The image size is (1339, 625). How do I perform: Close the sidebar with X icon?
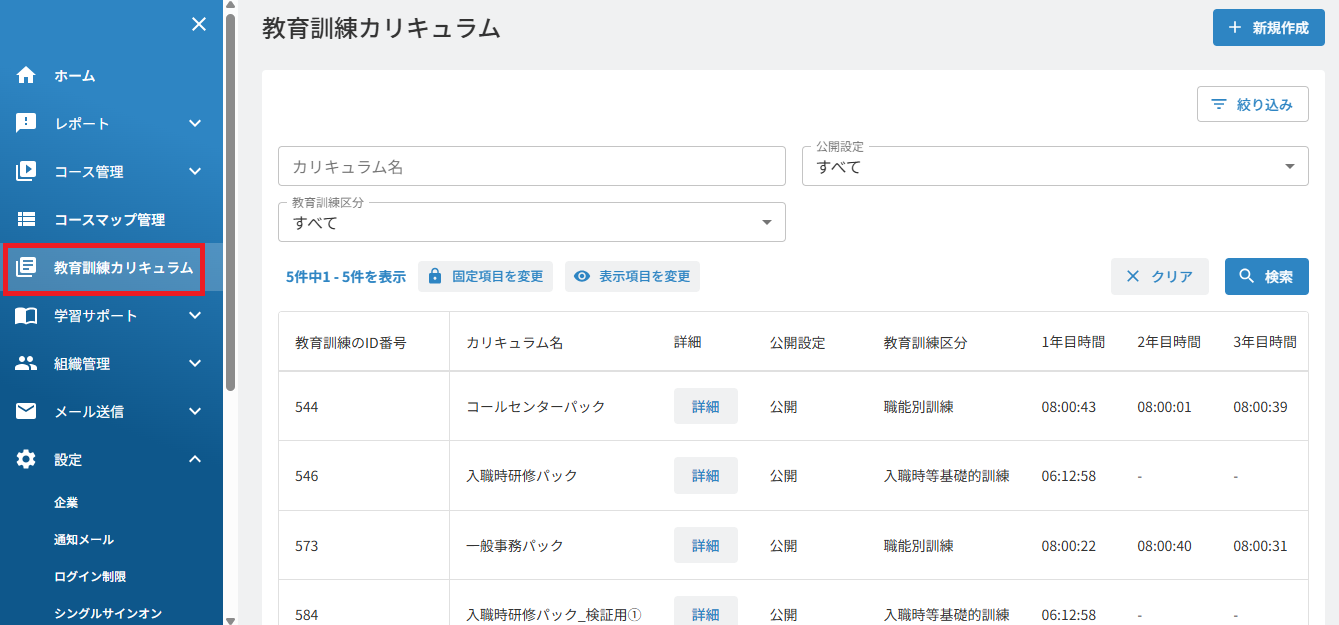pos(199,24)
